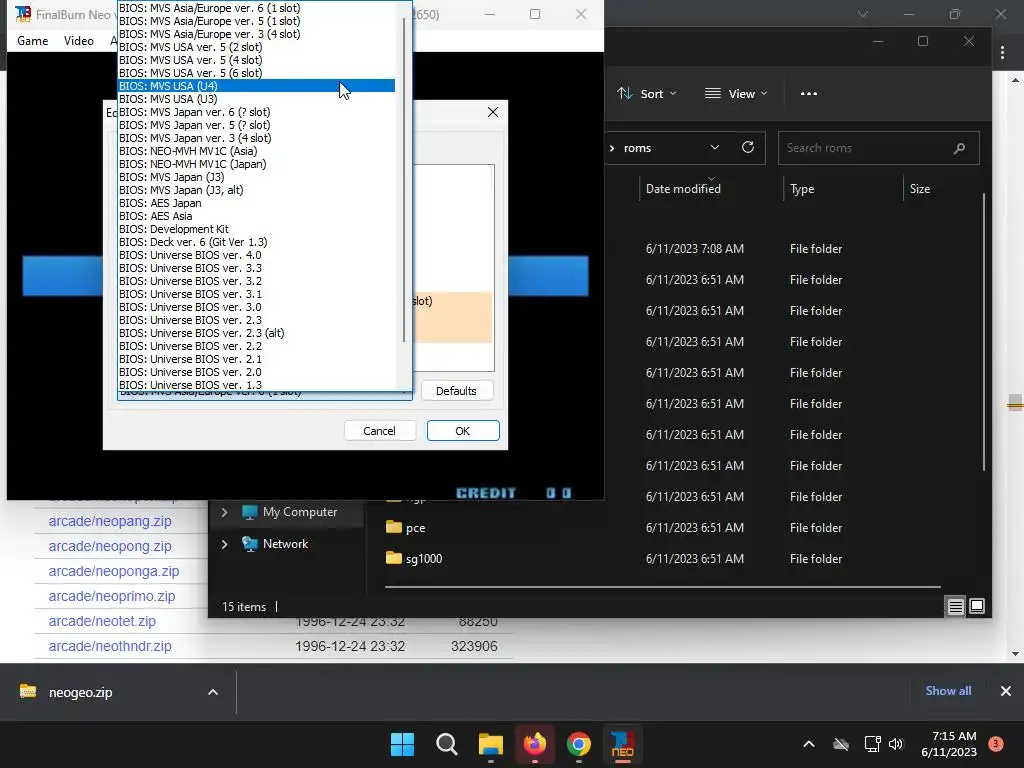
Task: Dismiss the downloads bar with X
Action: (1006, 691)
